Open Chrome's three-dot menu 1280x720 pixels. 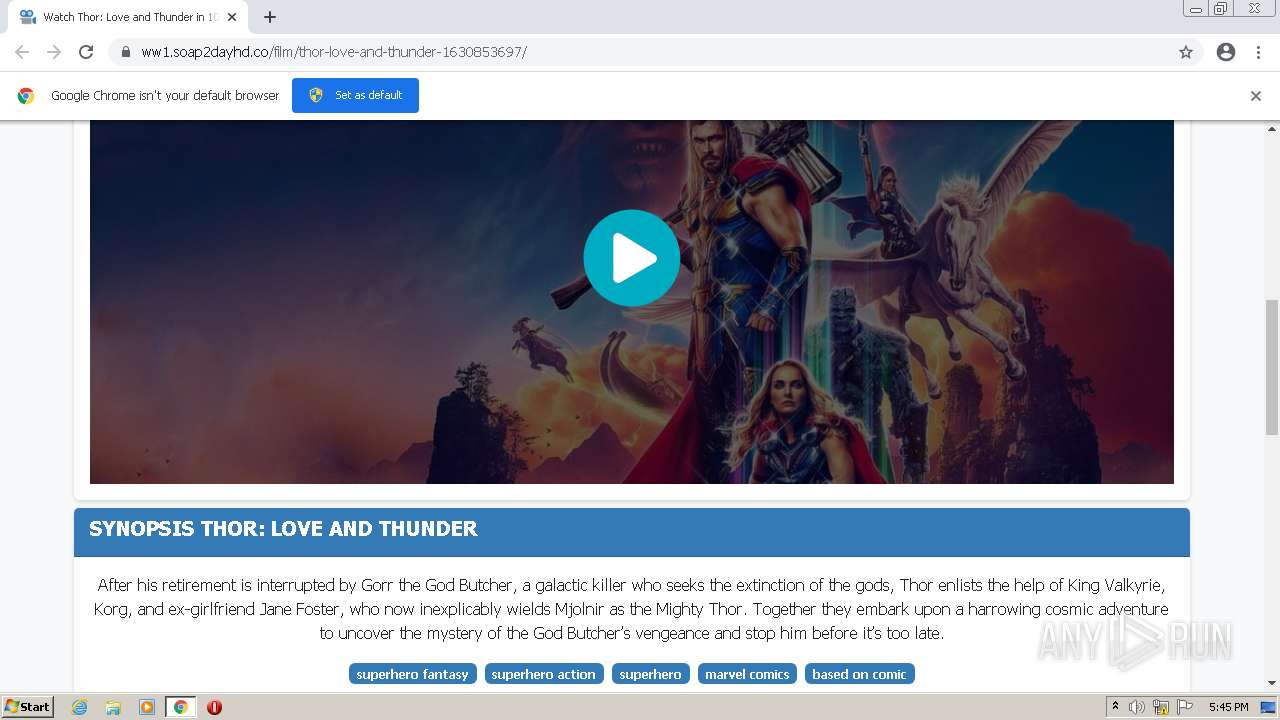point(1259,52)
